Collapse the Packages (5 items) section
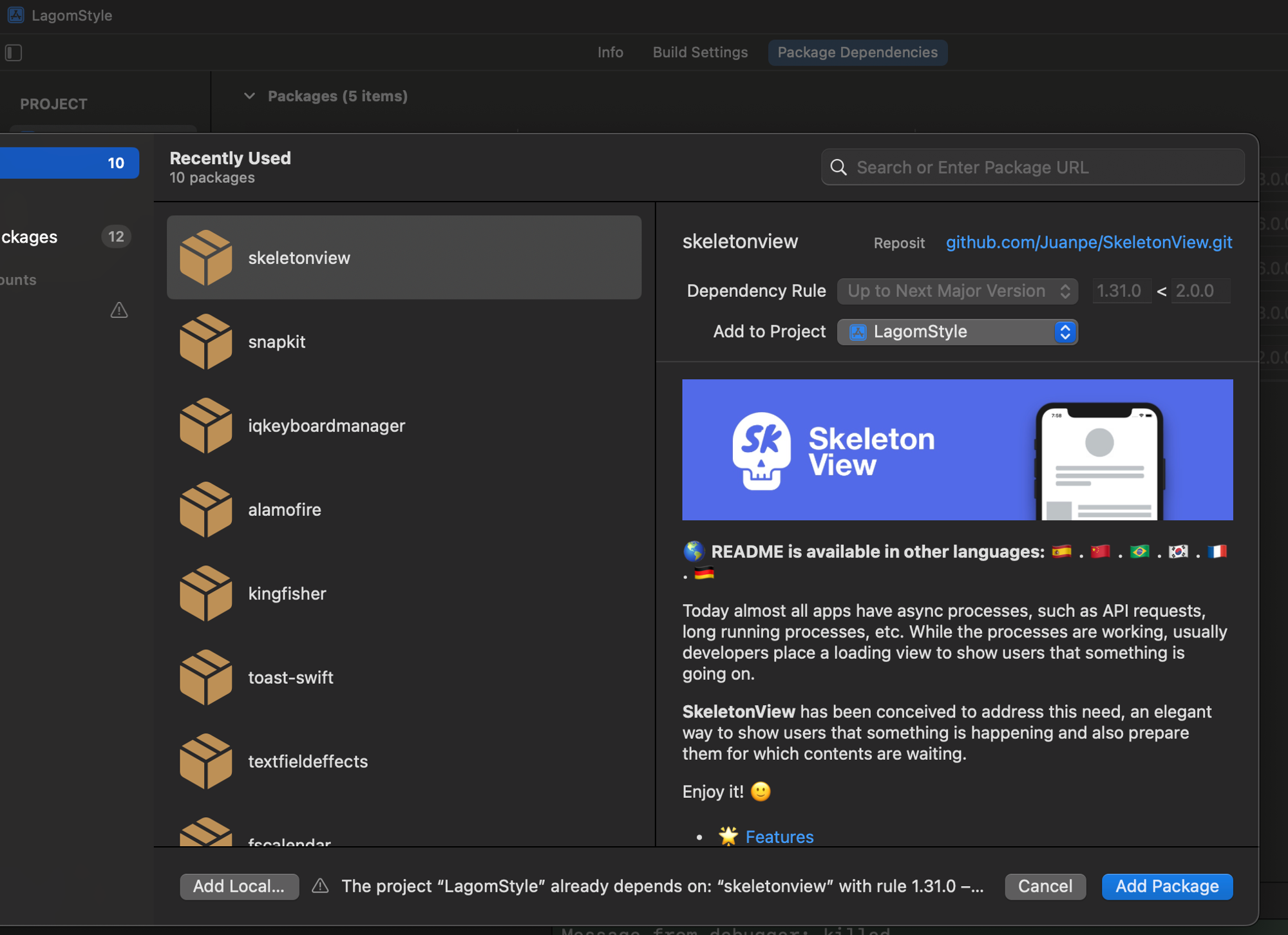The height and width of the screenshot is (935, 1288). [249, 96]
